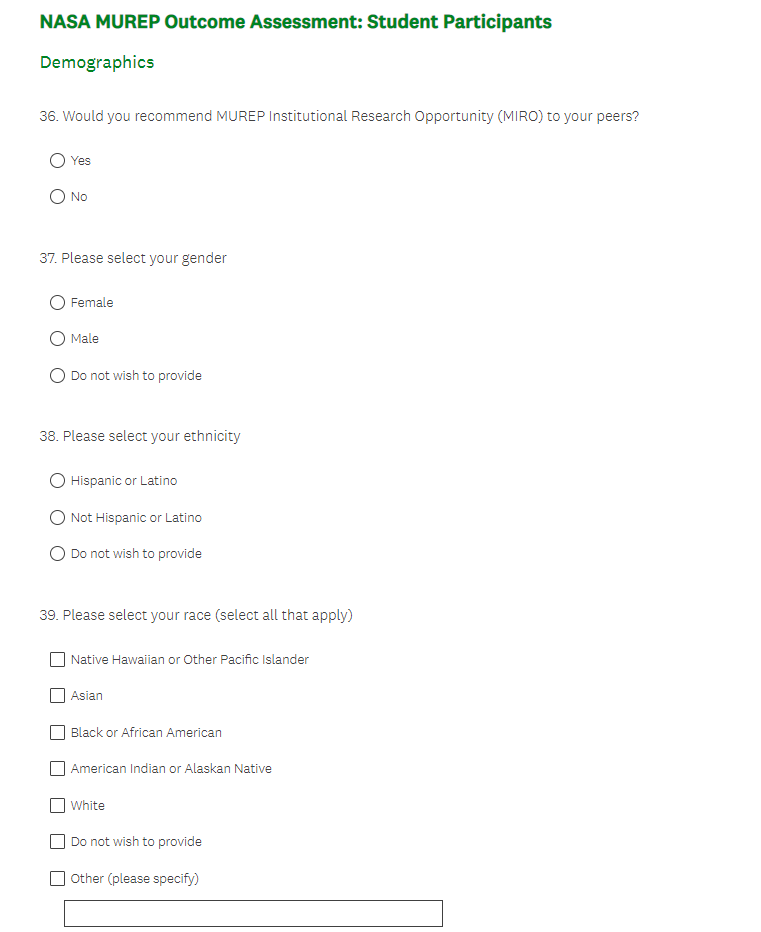Select Yes for recommending MIRO to peers
The height and width of the screenshot is (932, 761).
(58, 160)
